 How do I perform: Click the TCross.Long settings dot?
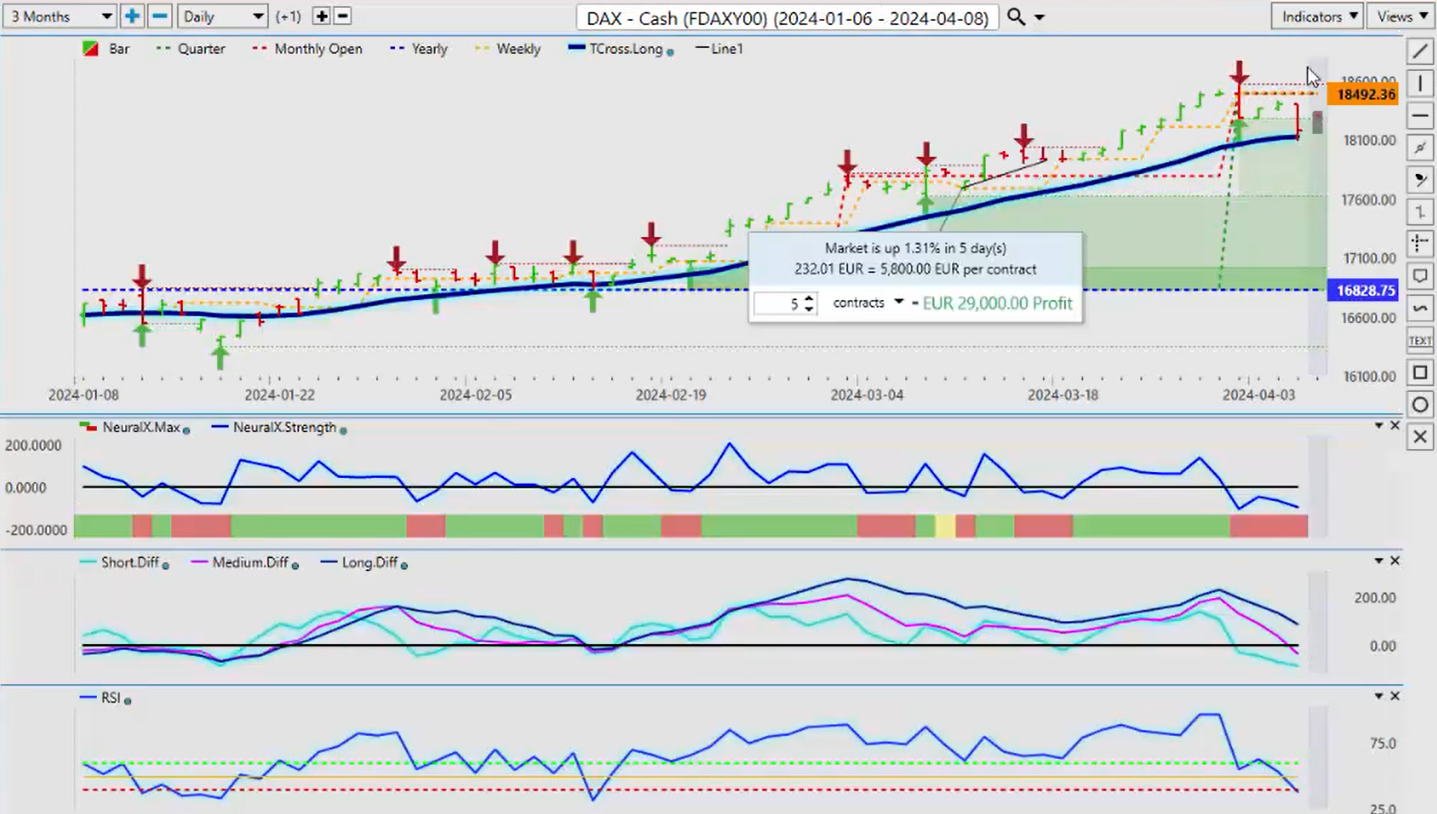(x=670, y=51)
